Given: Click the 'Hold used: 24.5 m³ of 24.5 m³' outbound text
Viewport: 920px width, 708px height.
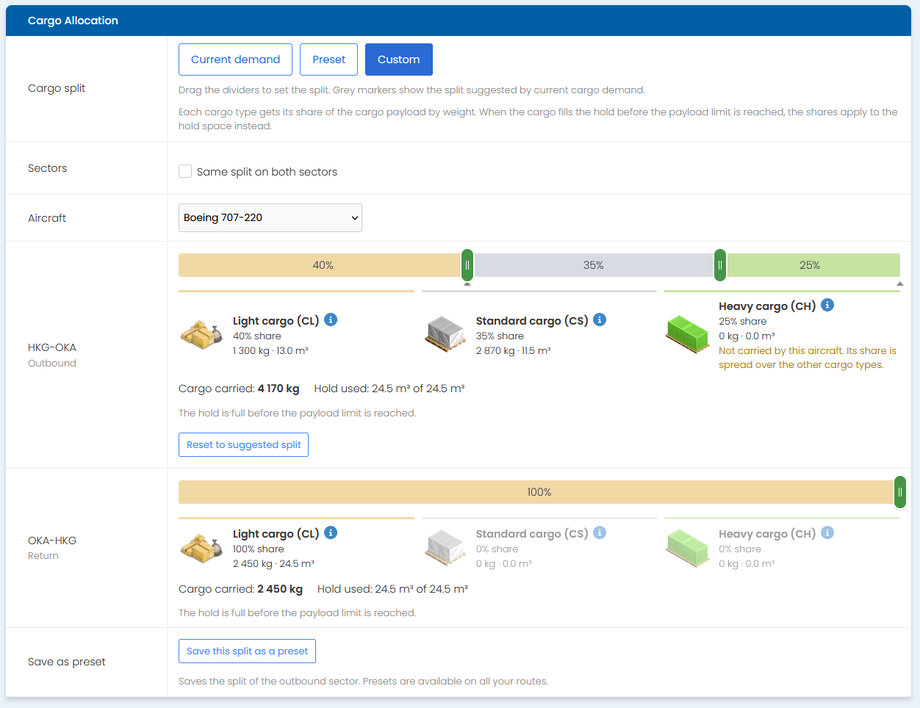Looking at the screenshot, I should [389, 388].
